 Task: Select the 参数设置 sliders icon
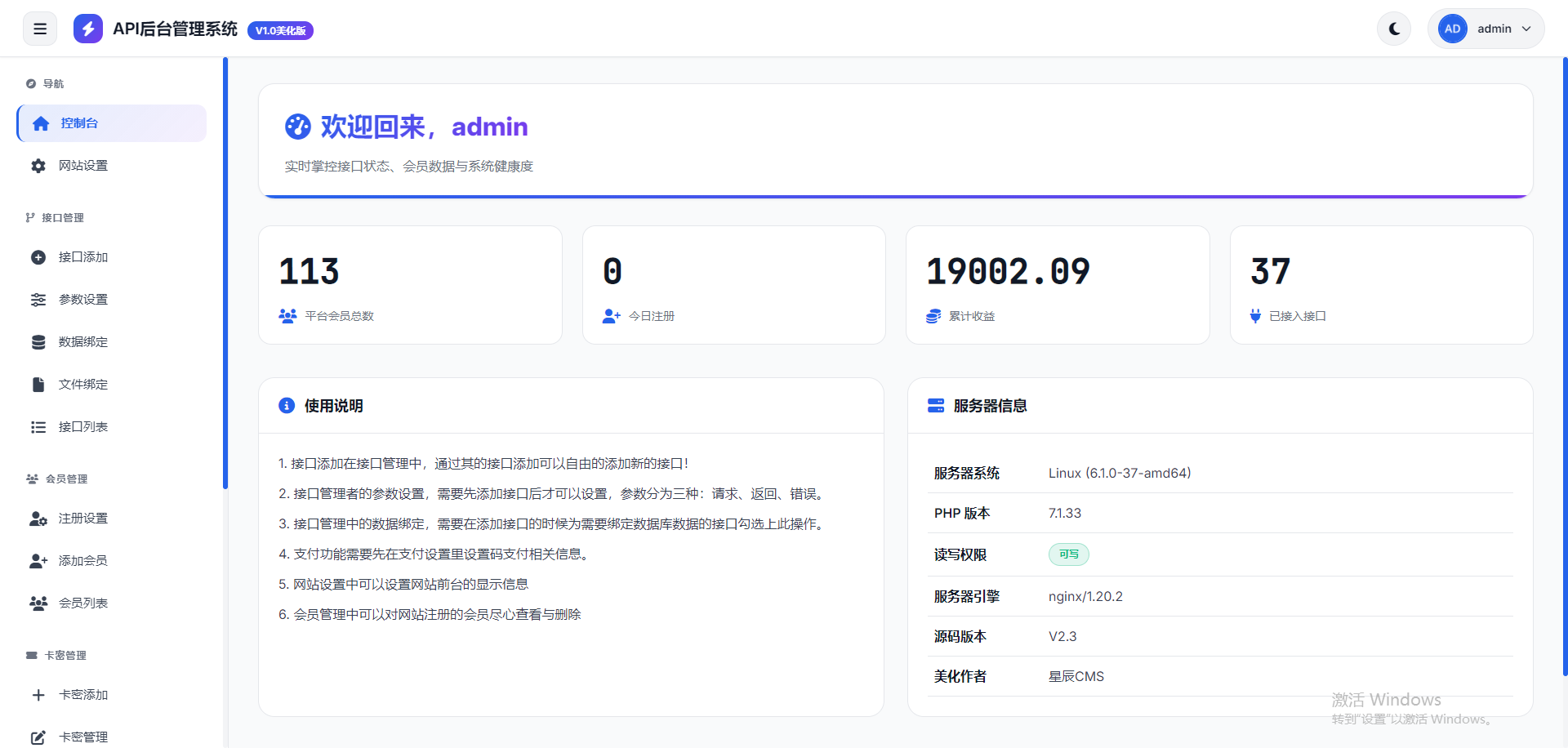click(38, 300)
